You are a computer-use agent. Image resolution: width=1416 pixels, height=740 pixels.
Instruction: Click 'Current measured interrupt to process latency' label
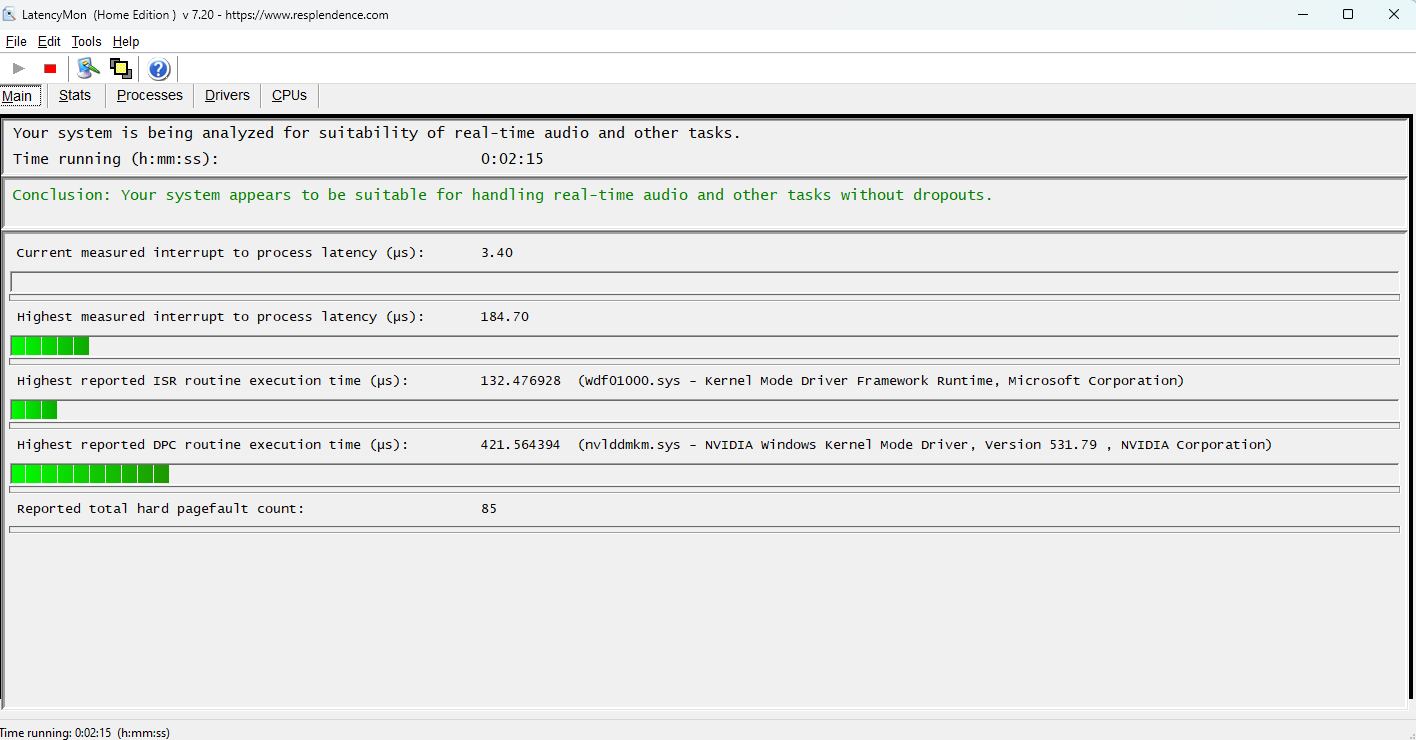click(221, 253)
